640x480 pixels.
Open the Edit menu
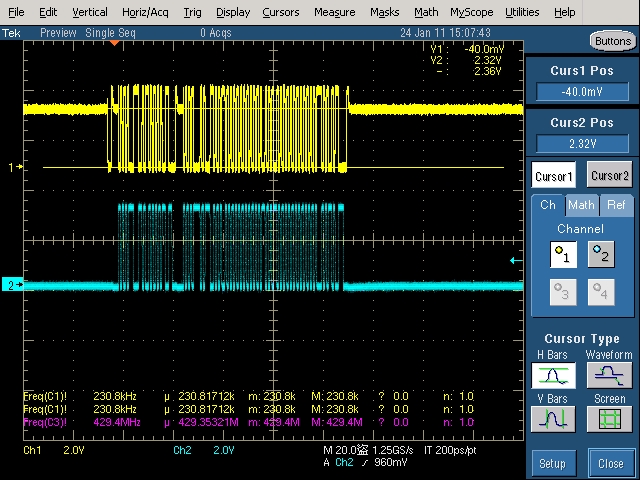48,12
